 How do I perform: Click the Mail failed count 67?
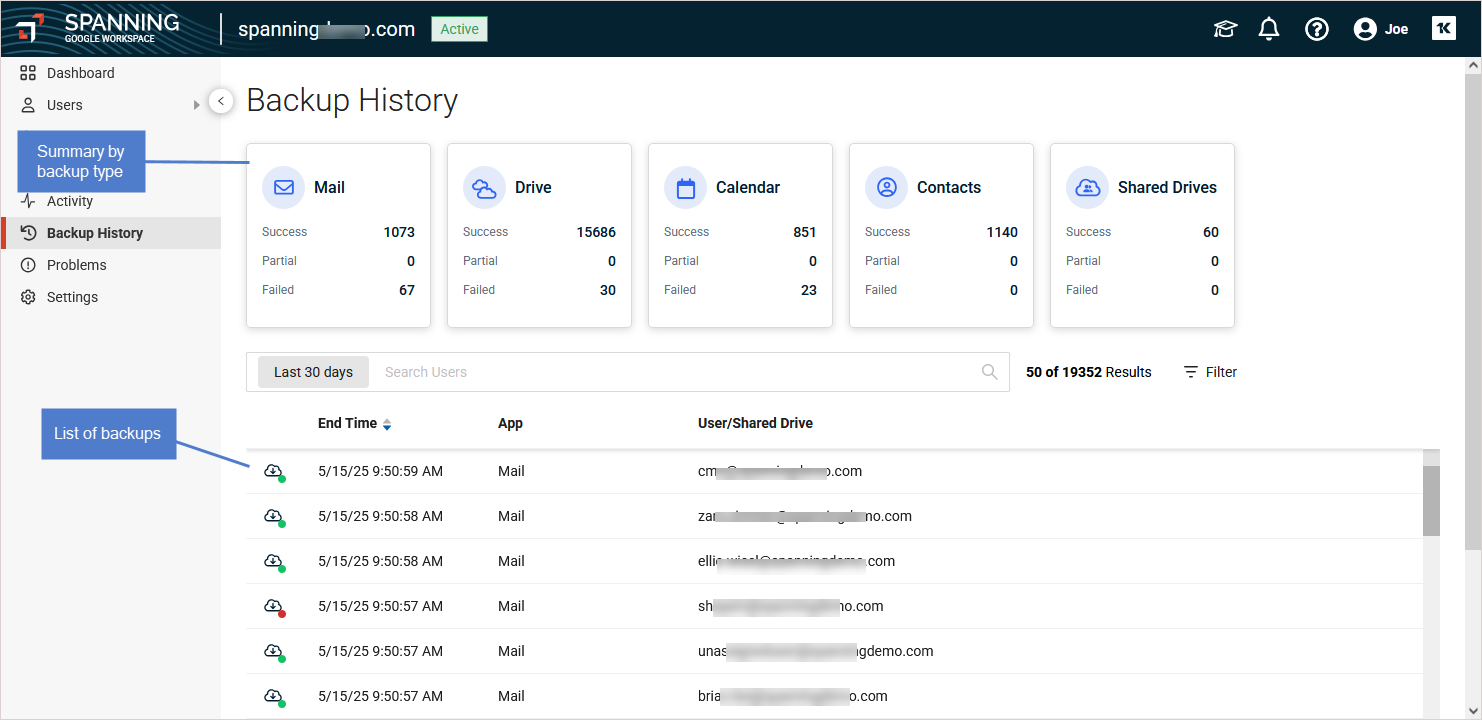coord(406,290)
